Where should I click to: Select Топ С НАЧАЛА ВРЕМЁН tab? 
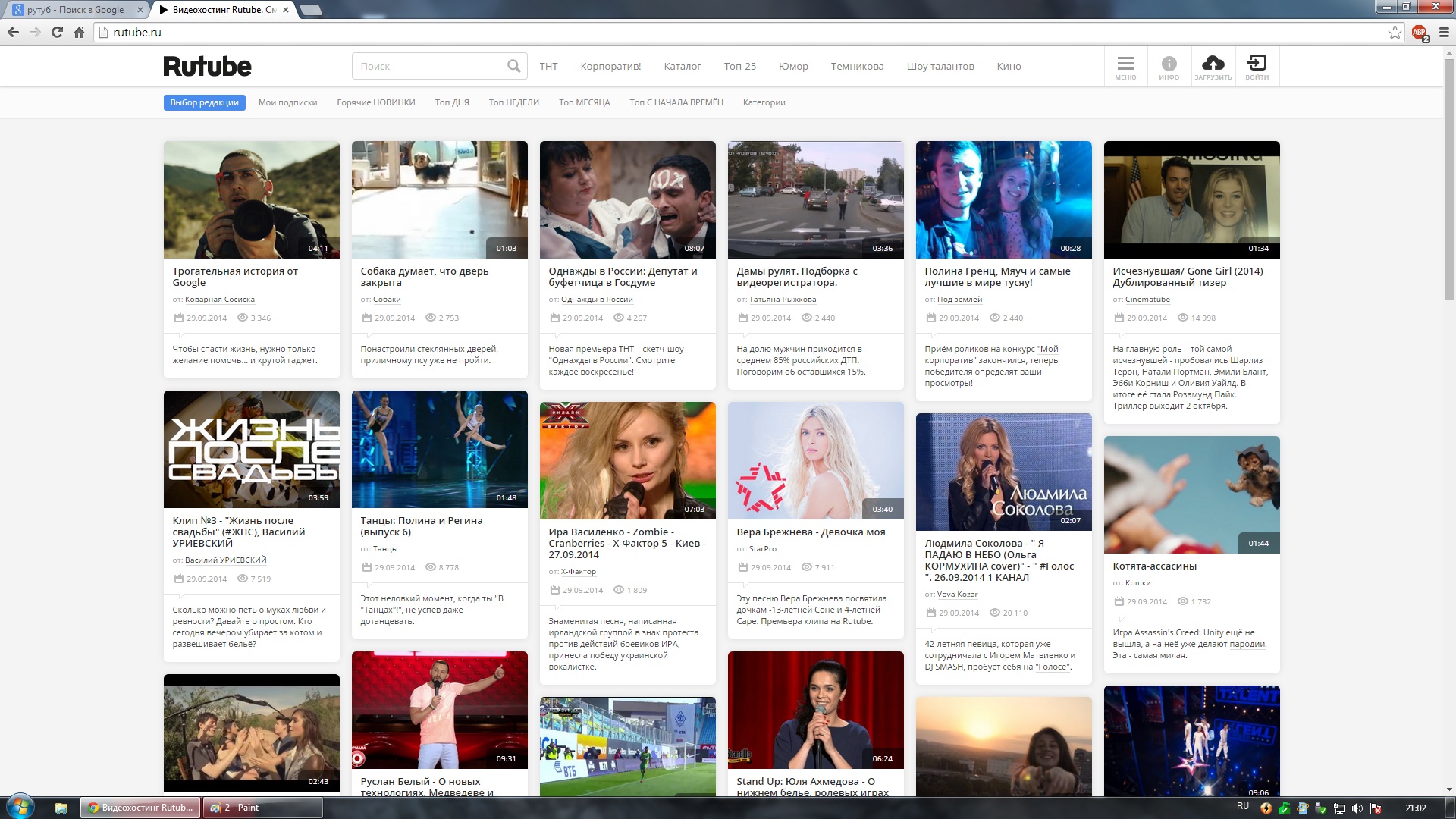pos(676,102)
